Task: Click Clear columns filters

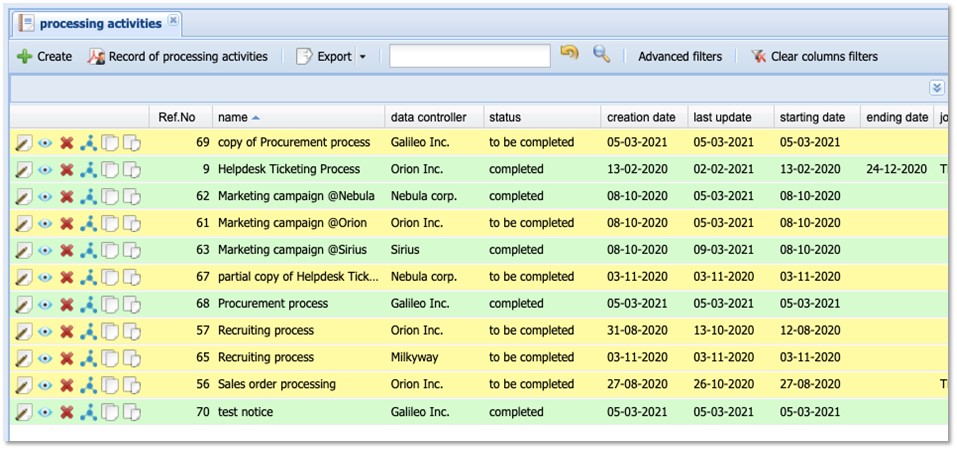Action: pos(815,57)
